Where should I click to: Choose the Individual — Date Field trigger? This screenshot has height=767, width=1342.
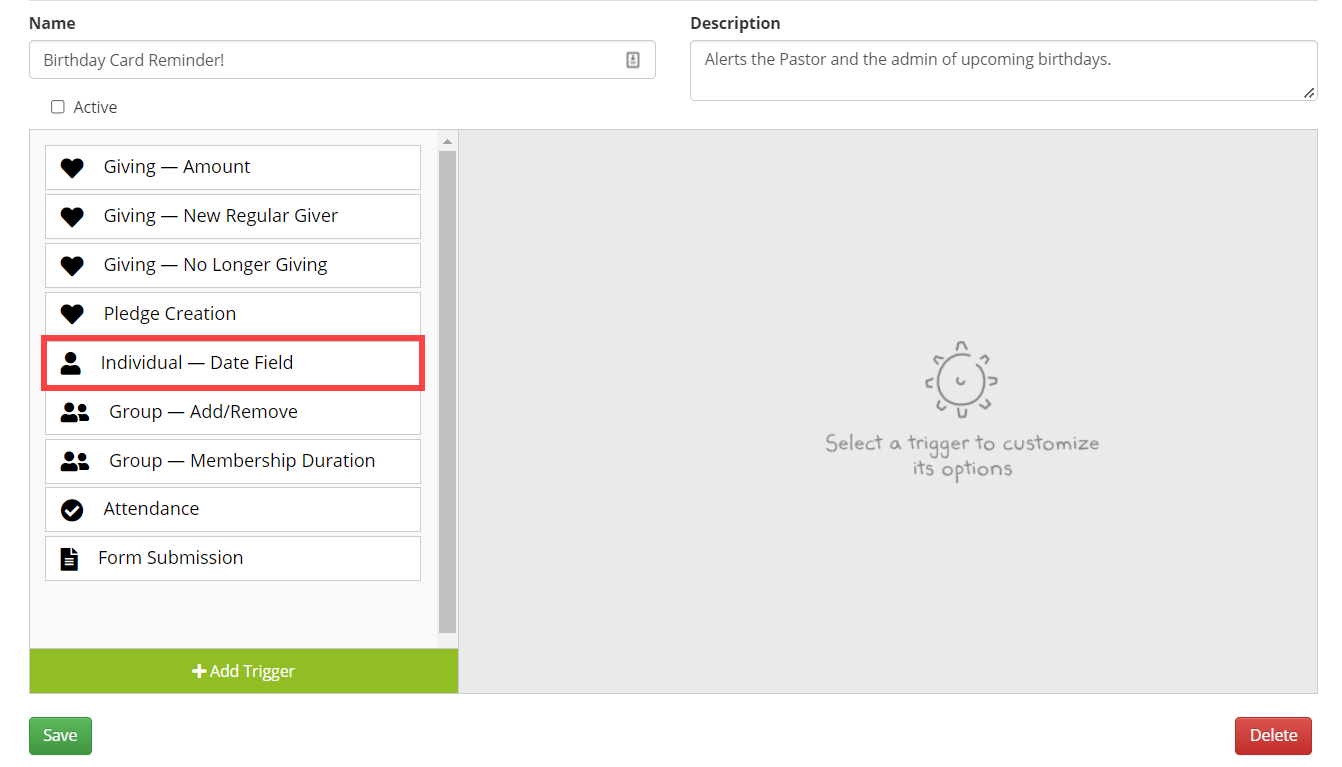tap(232, 363)
